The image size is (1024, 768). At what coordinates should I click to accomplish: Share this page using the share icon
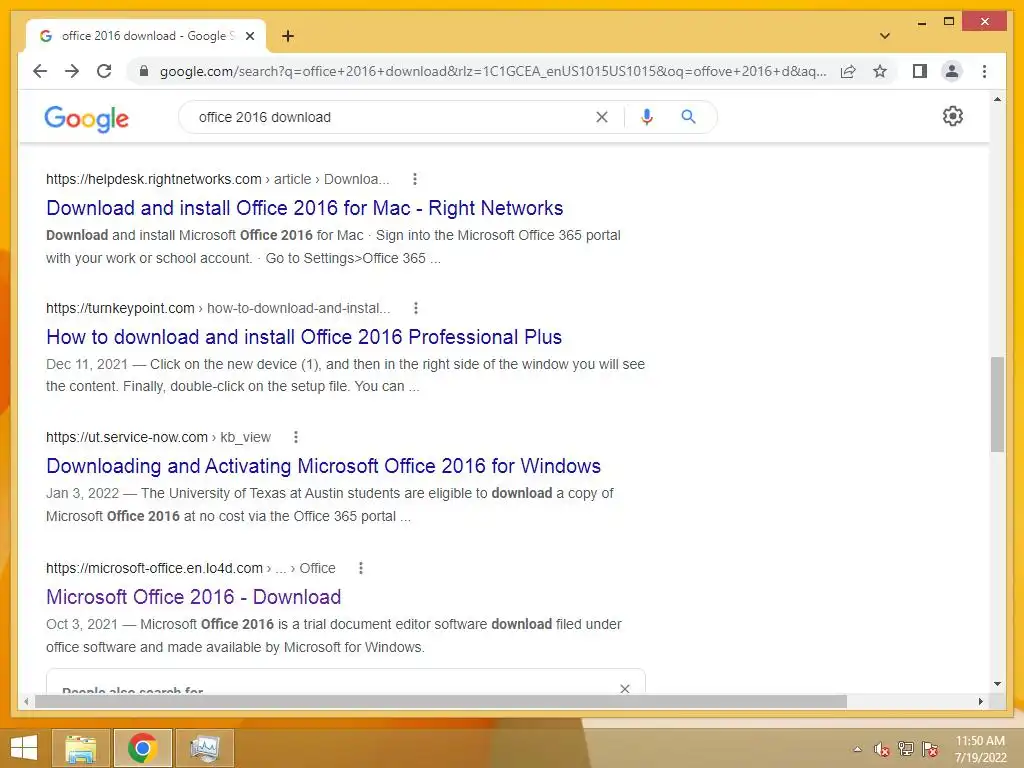click(848, 71)
